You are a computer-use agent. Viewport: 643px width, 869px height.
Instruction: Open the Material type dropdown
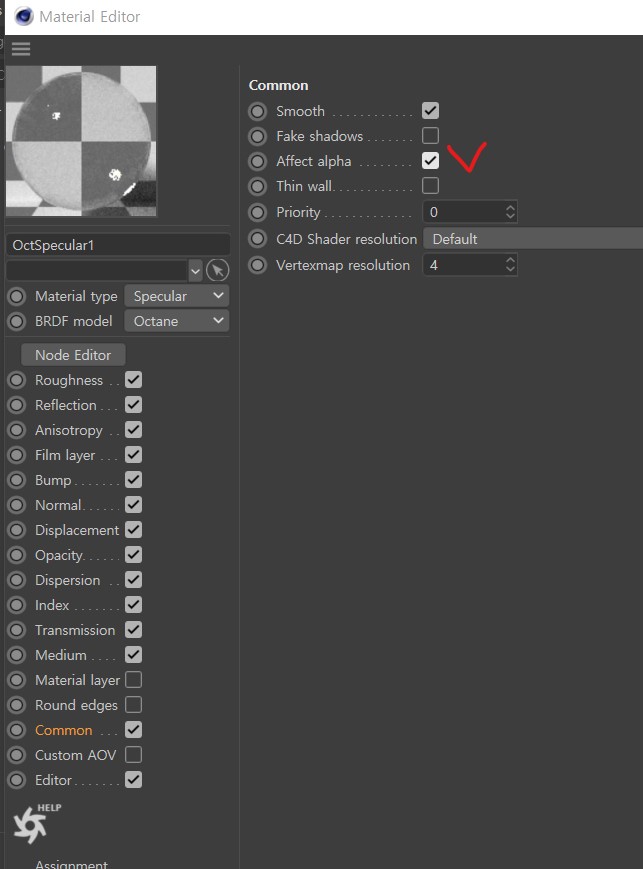tap(177, 296)
